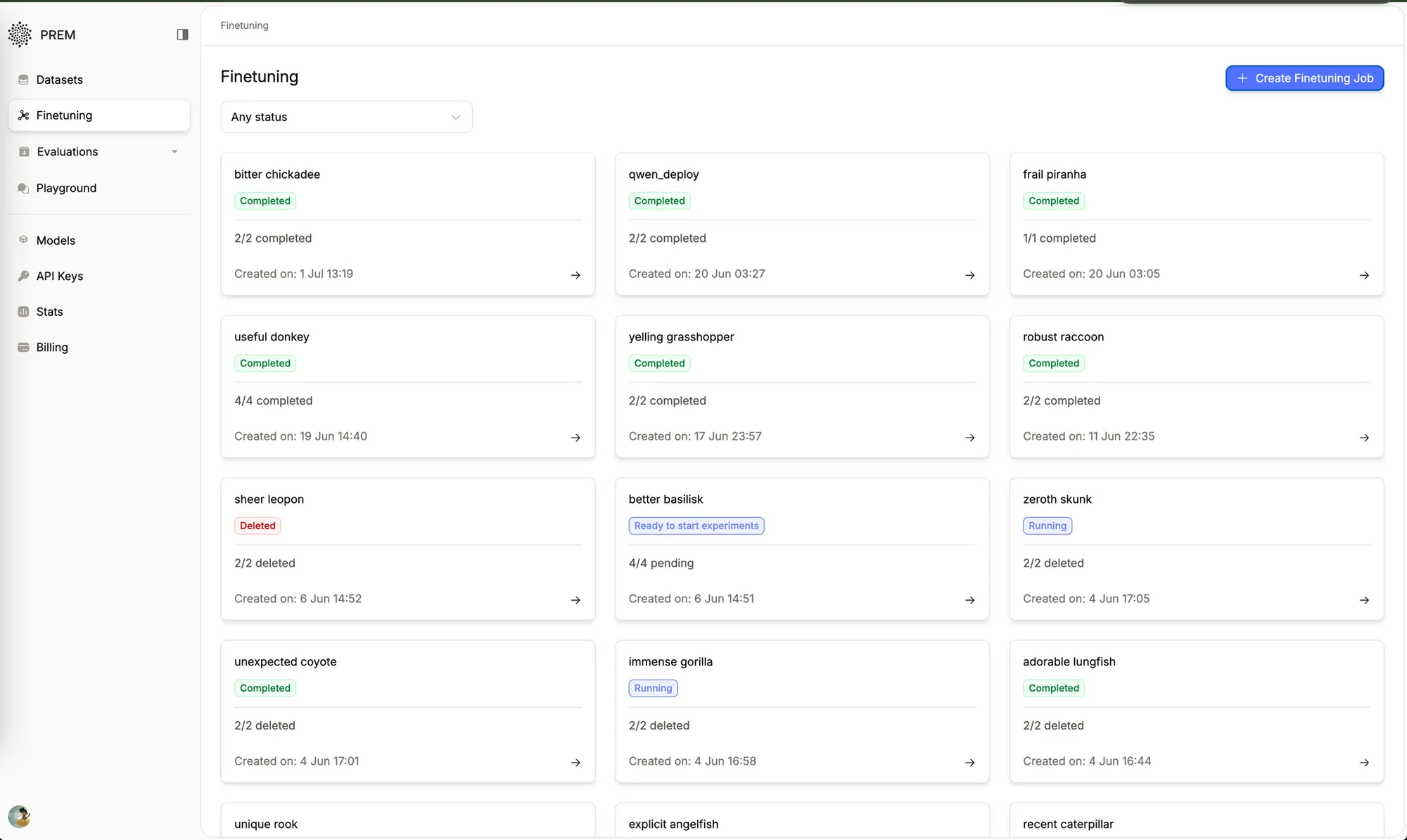This screenshot has width=1407, height=840.
Task: Collapse the sidebar with the panel icon
Action: [182, 34]
